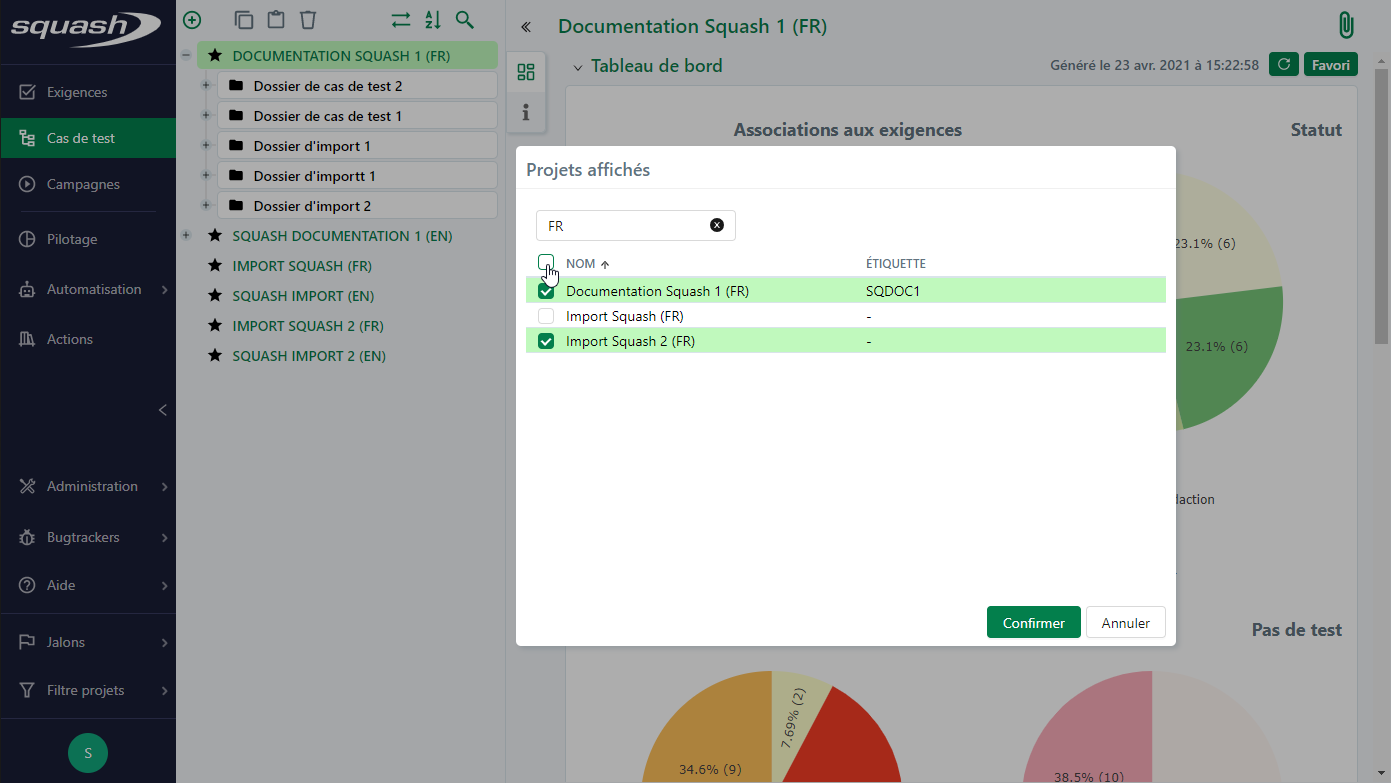This screenshot has height=783, width=1391.
Task: Toggle the select-all projects checkbox
Action: (546, 263)
